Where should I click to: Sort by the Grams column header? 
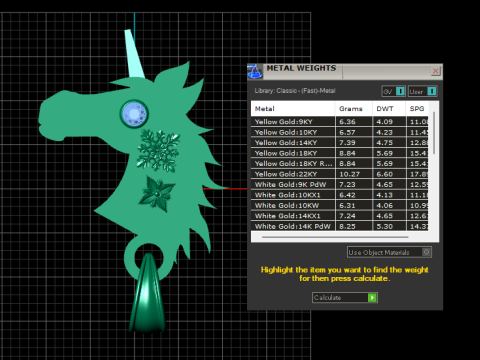coord(353,109)
